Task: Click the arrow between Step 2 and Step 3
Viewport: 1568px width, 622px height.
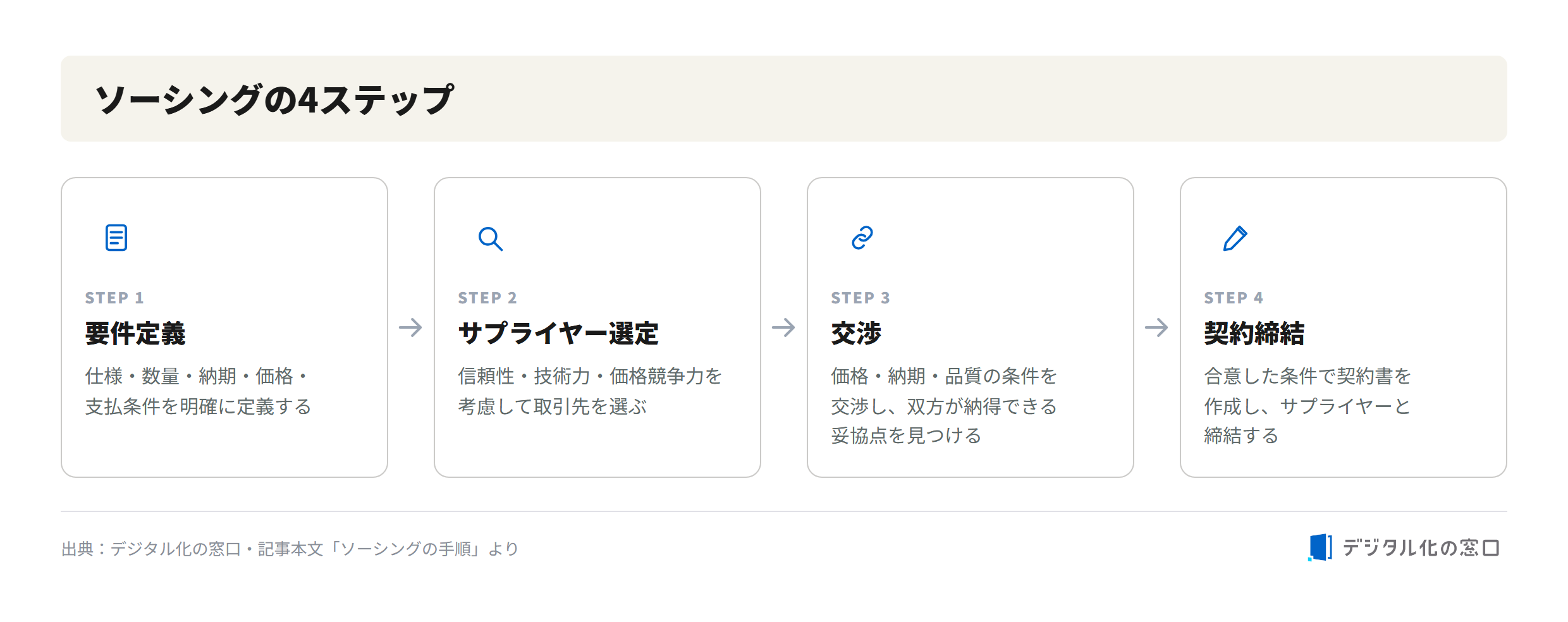Action: (783, 327)
